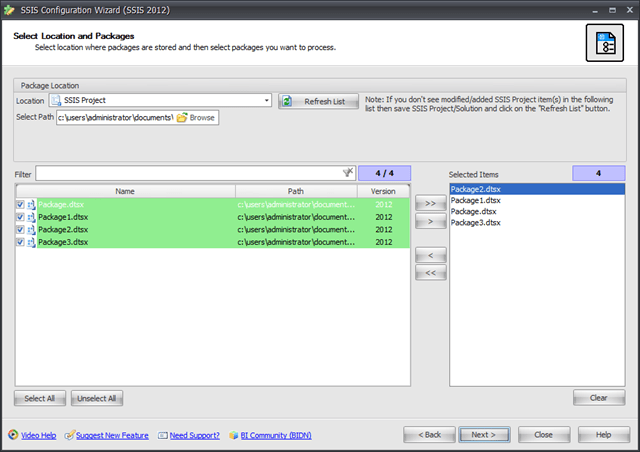Open the Video Help link
The width and height of the screenshot is (640, 452).
tap(38, 435)
